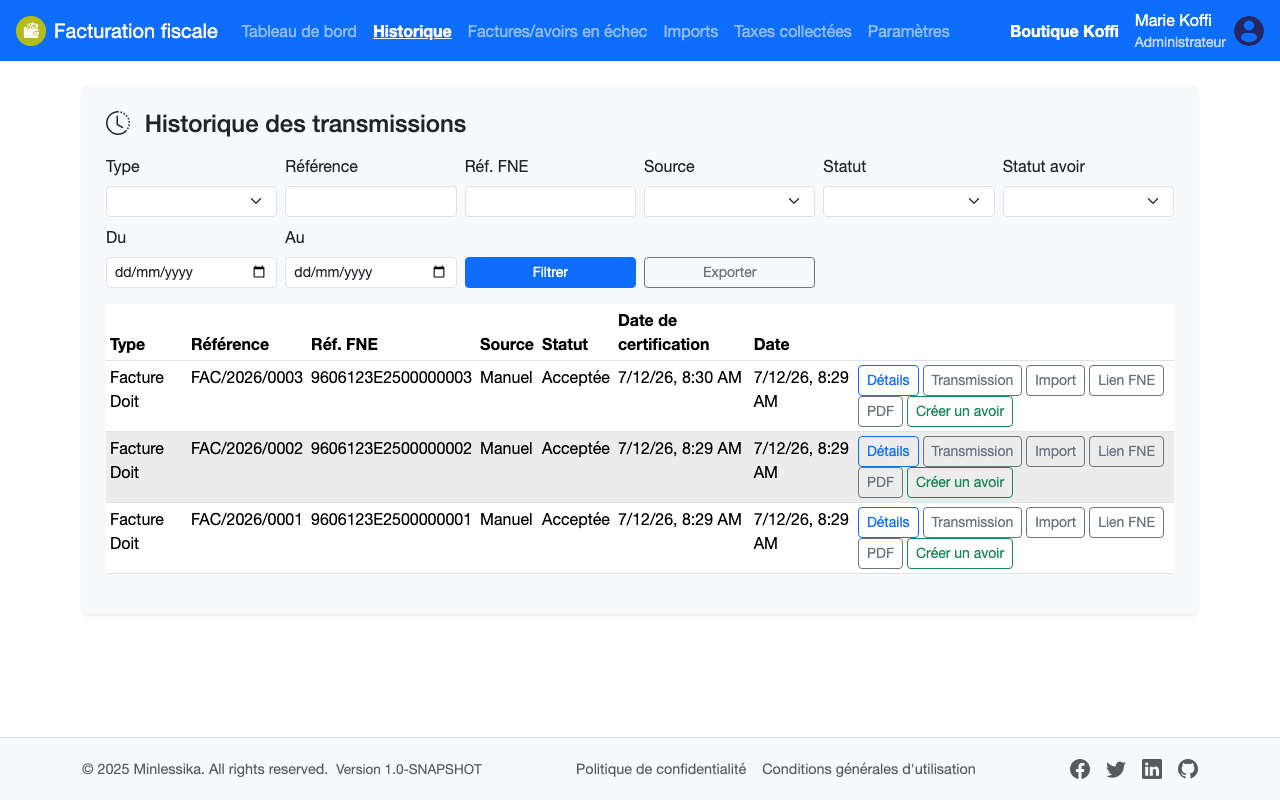Open the Twitter footer icon

pyautogui.click(x=1116, y=769)
